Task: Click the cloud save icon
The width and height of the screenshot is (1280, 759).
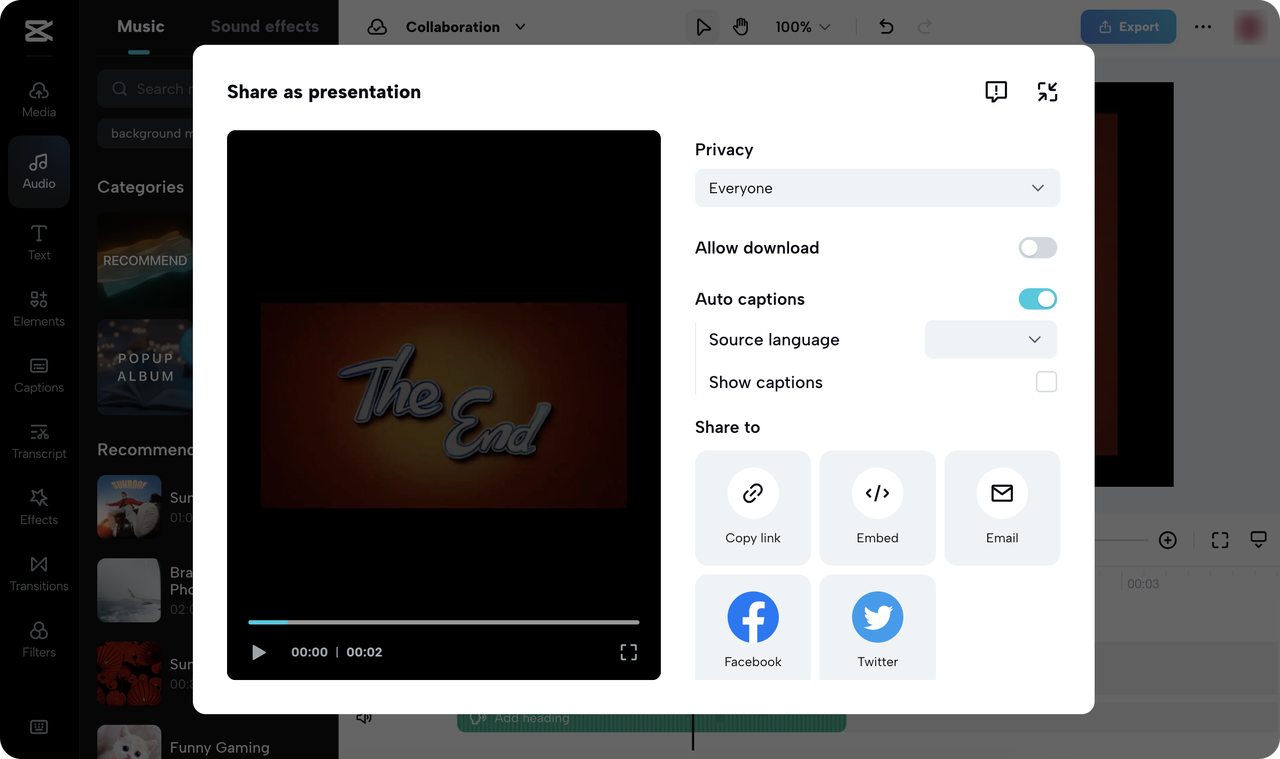Action: point(377,27)
